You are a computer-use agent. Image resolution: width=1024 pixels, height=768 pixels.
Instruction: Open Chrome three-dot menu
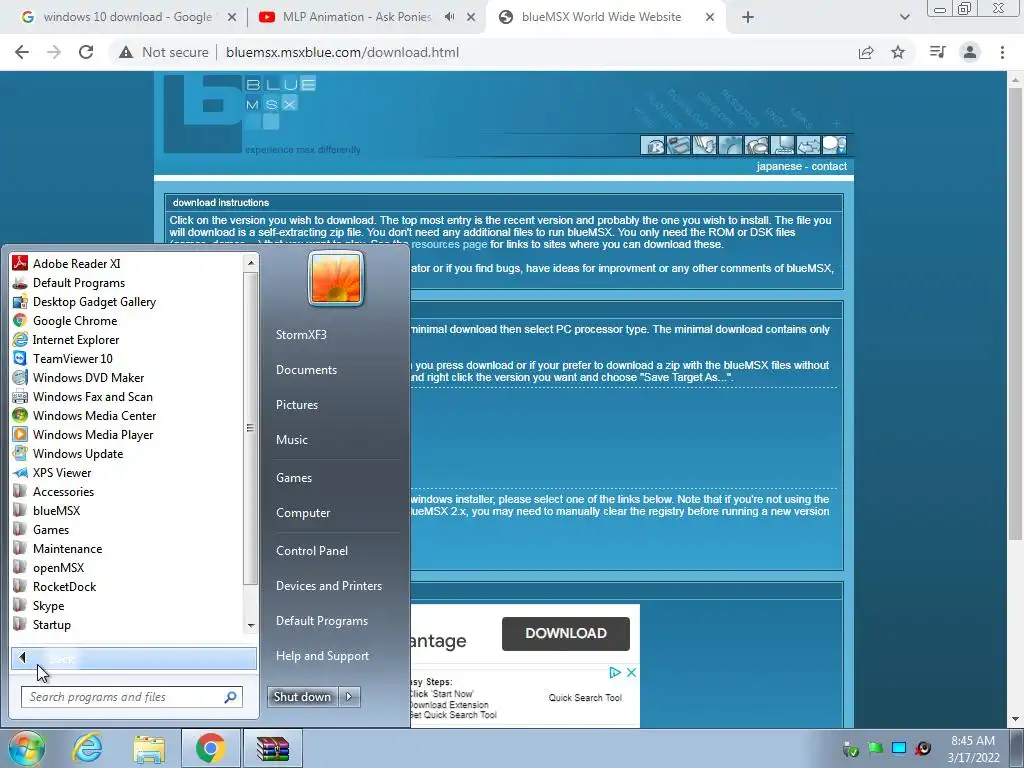tap(1002, 52)
